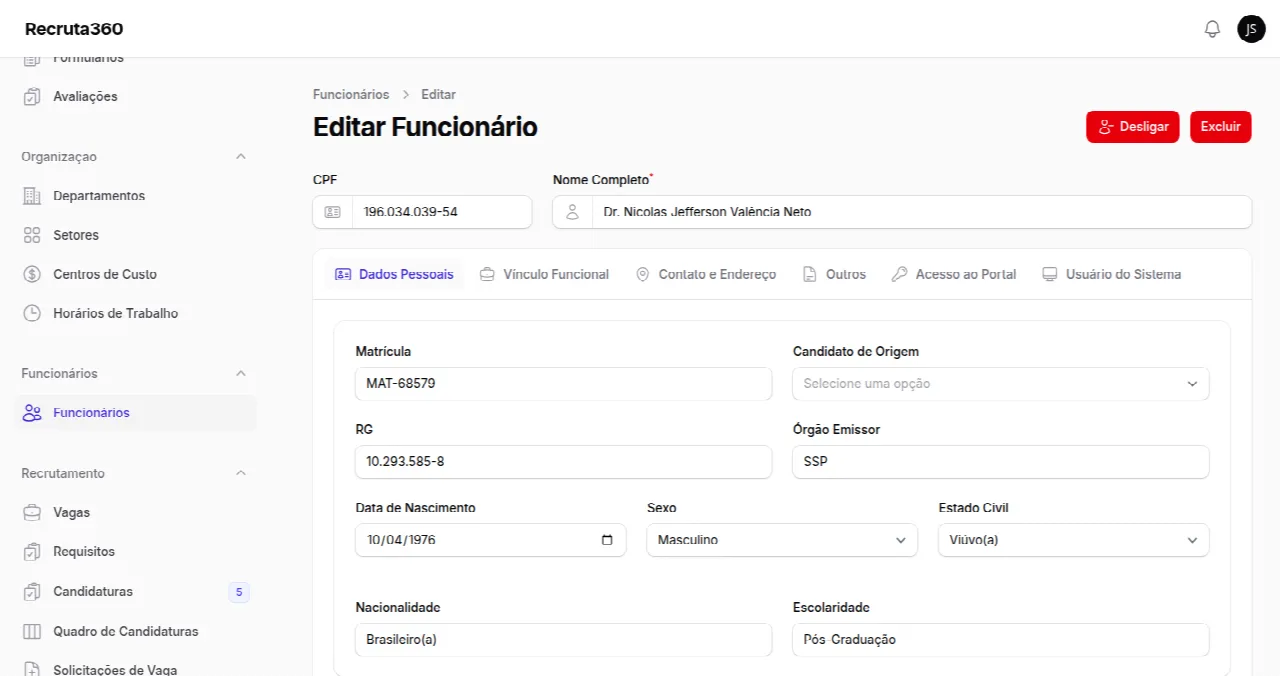This screenshot has width=1280, height=676.
Task: Switch to Dados Pessoais tab
Action: (394, 274)
